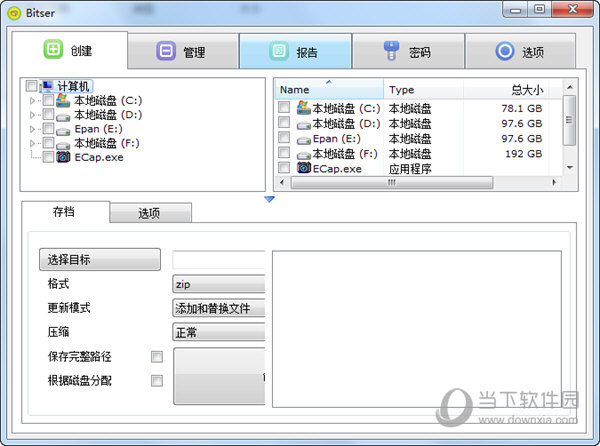Expand the C: drive tree node

pos(33,101)
